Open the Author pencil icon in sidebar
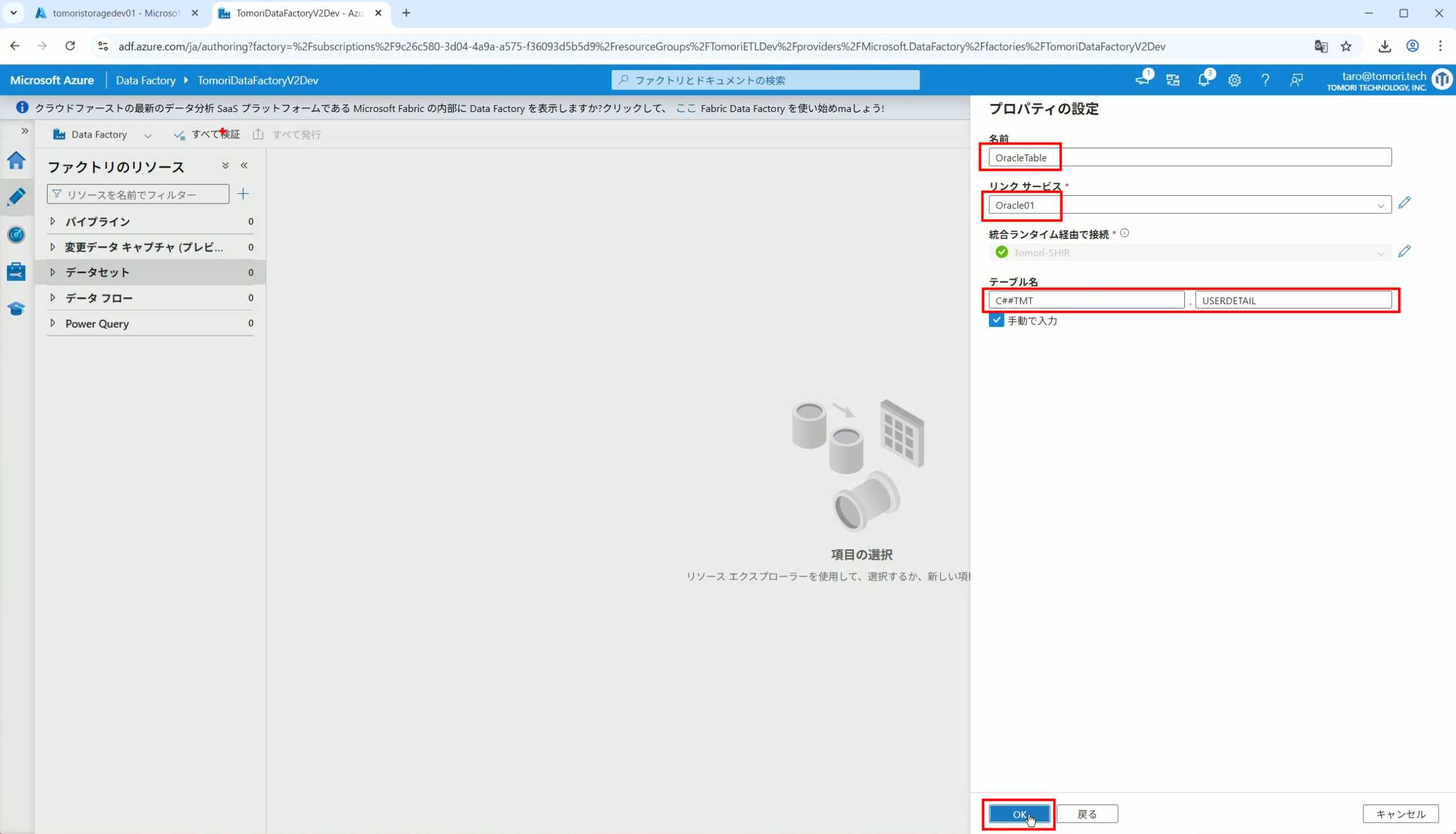Image resolution: width=1456 pixels, height=834 pixels. (16, 197)
